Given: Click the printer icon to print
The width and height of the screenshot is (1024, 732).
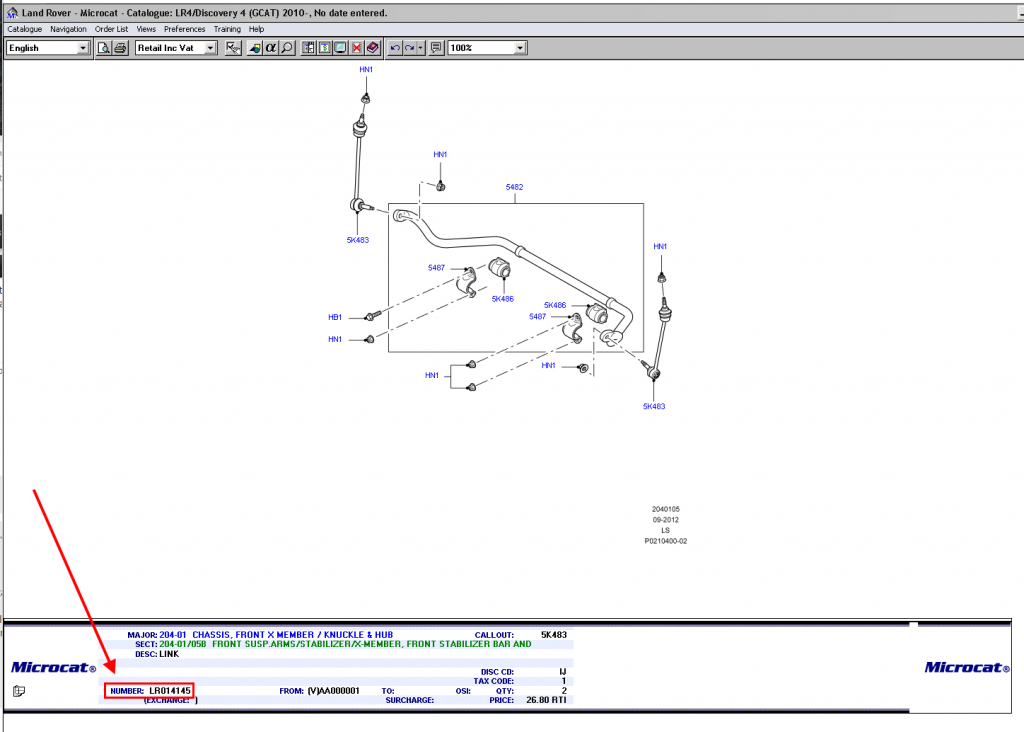Looking at the screenshot, I should (x=120, y=48).
